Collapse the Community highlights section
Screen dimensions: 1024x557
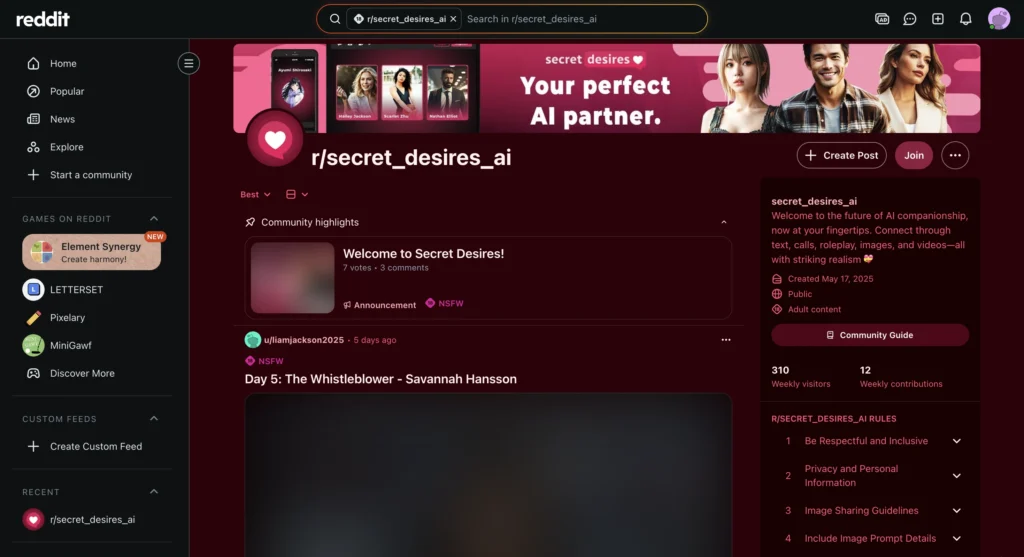coord(724,223)
